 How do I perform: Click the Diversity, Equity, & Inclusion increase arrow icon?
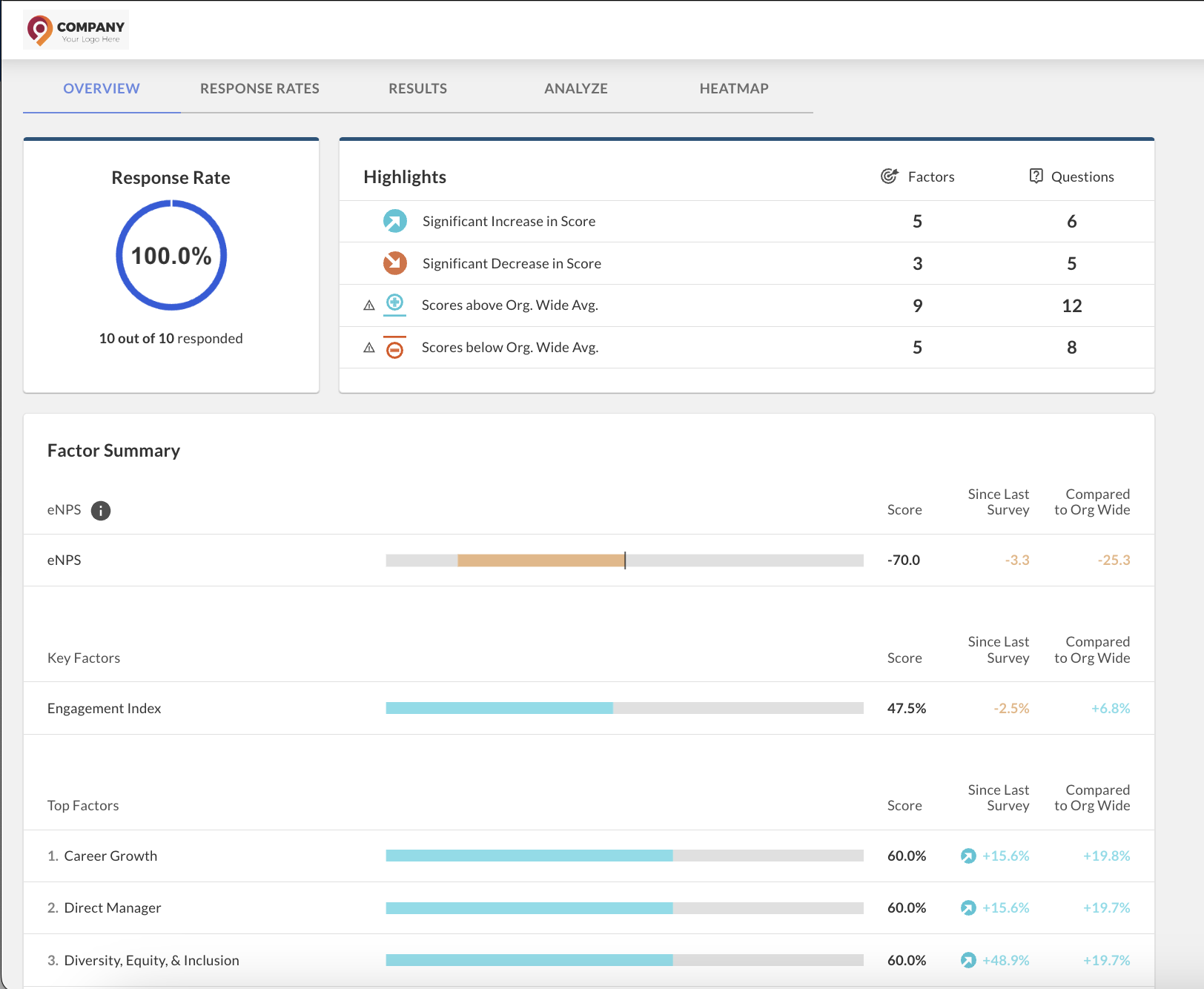968,960
